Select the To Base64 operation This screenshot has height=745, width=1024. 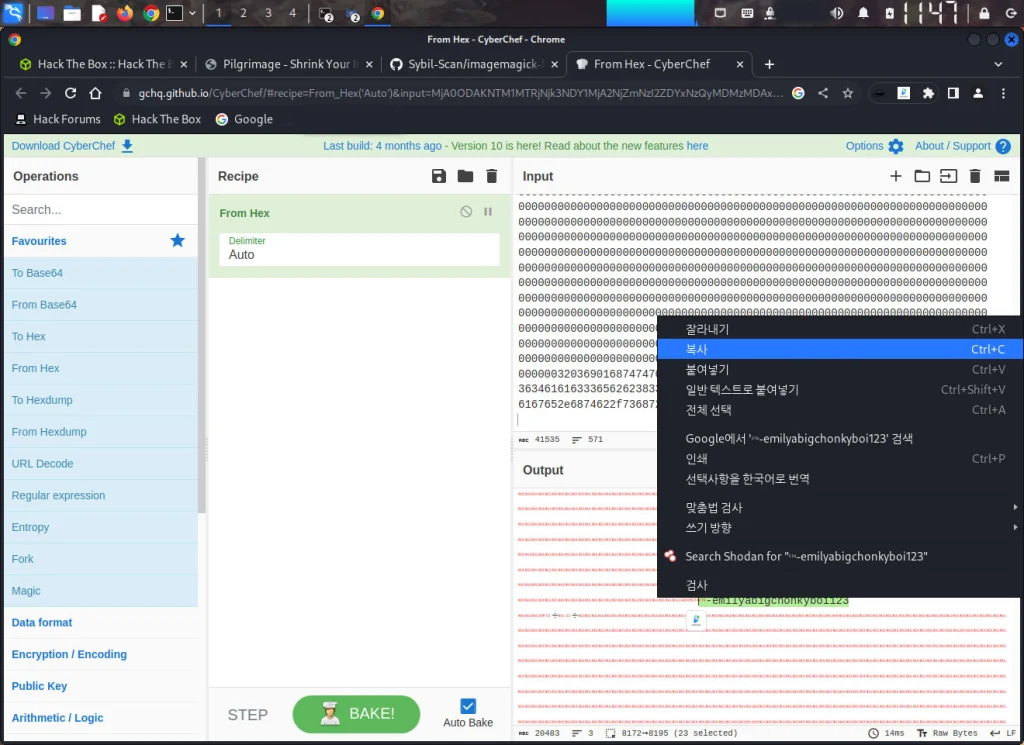click(101, 273)
